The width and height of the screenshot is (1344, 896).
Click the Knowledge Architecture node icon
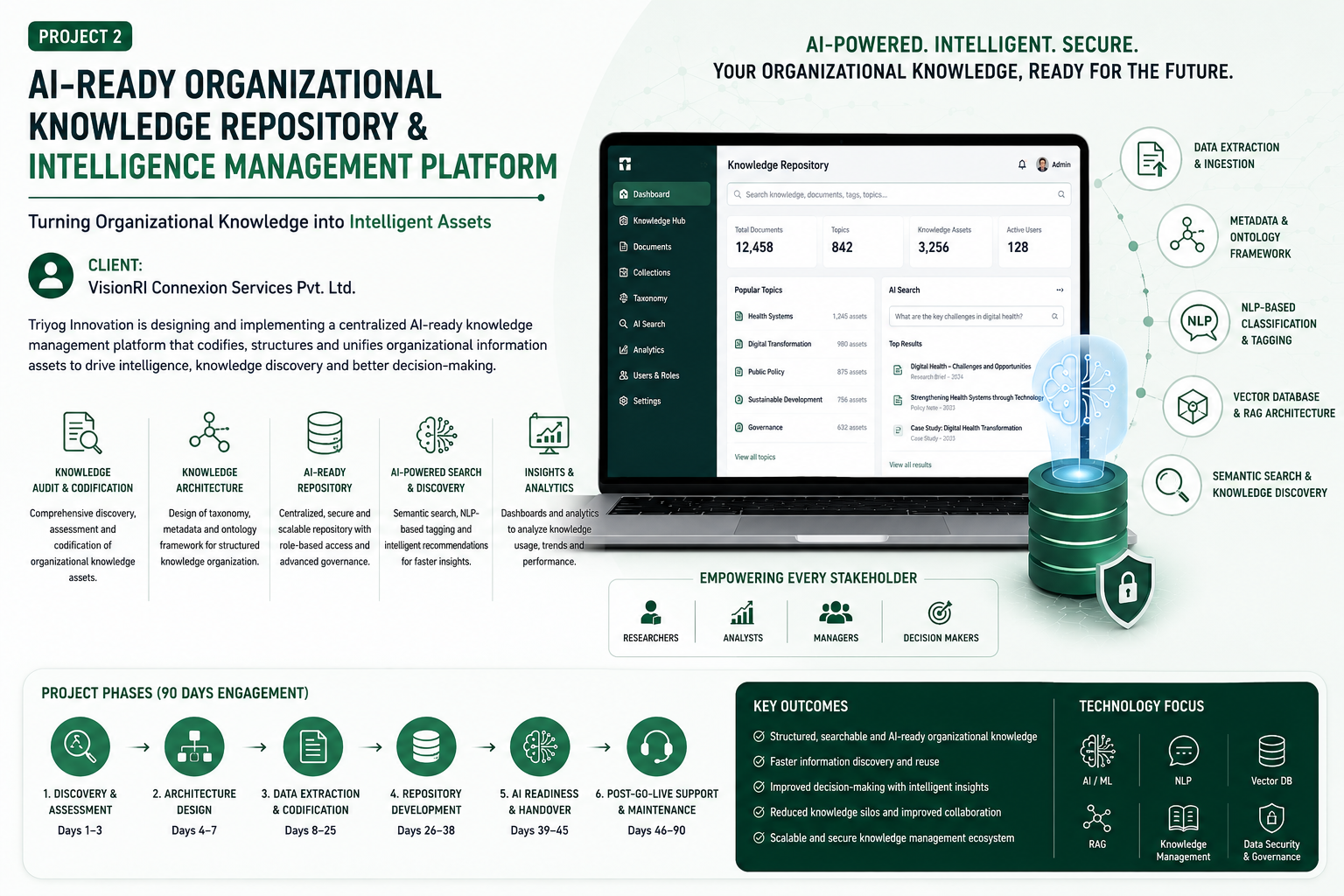[210, 432]
